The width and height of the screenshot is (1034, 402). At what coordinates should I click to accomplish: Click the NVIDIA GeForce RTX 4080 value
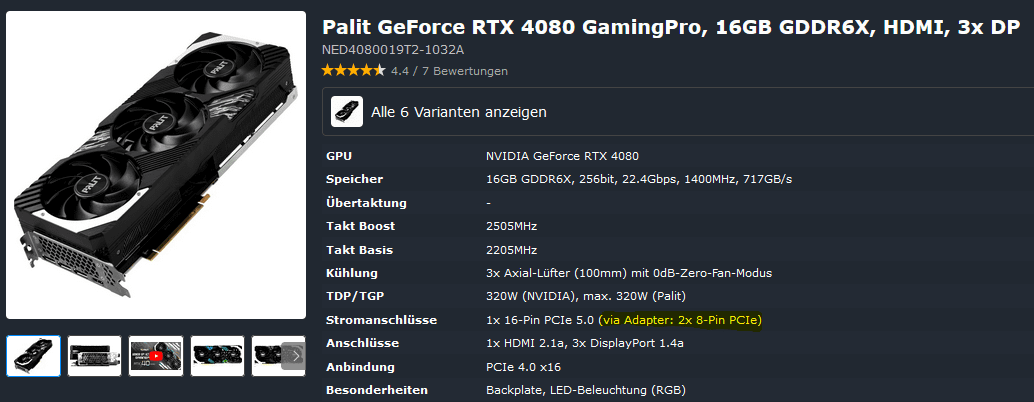tap(563, 156)
